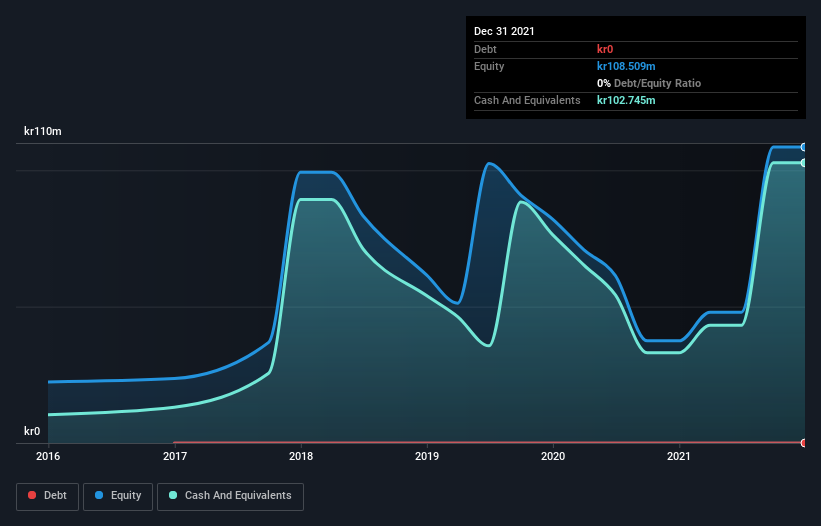Select the red Debt end-point marker

pyautogui.click(x=804, y=443)
